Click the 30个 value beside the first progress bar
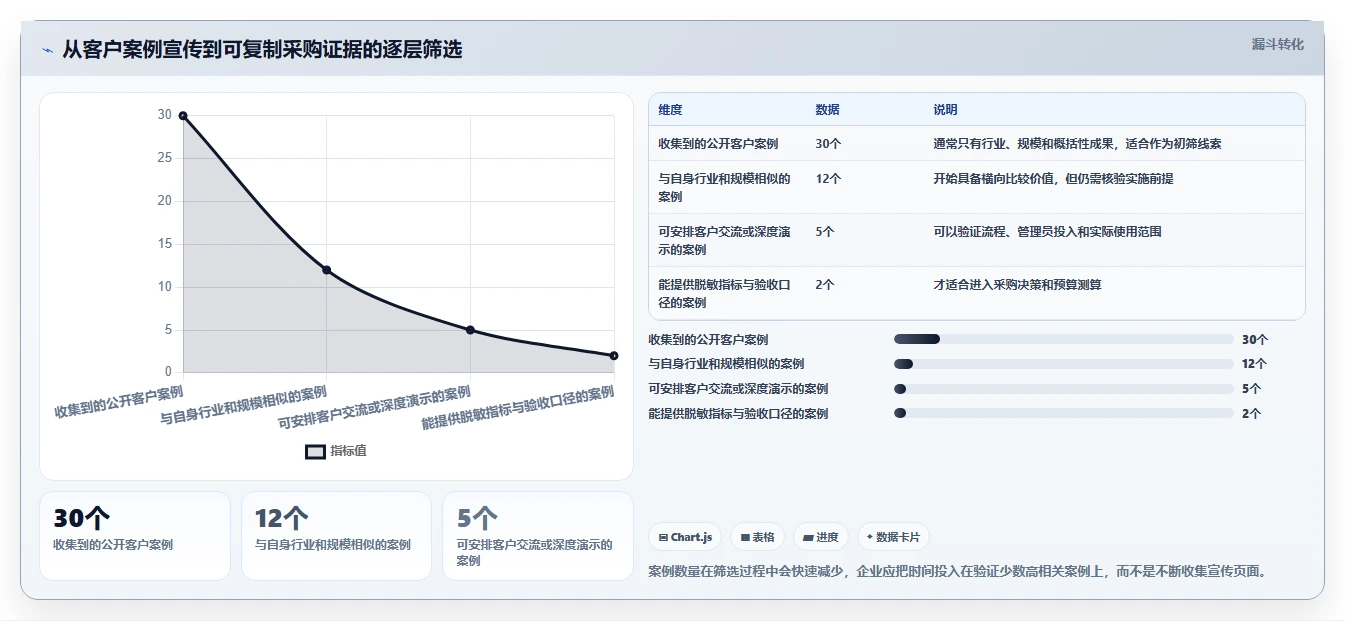The image size is (1345, 621). [x=1255, y=339]
